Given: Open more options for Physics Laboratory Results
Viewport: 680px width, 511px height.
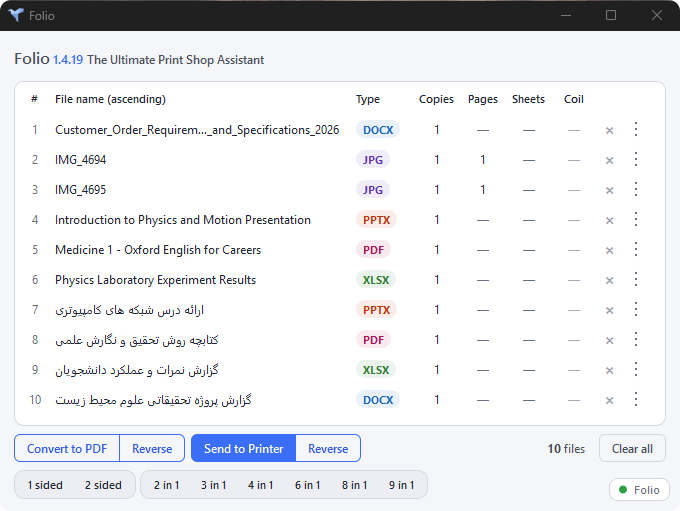Looking at the screenshot, I should 636,279.
